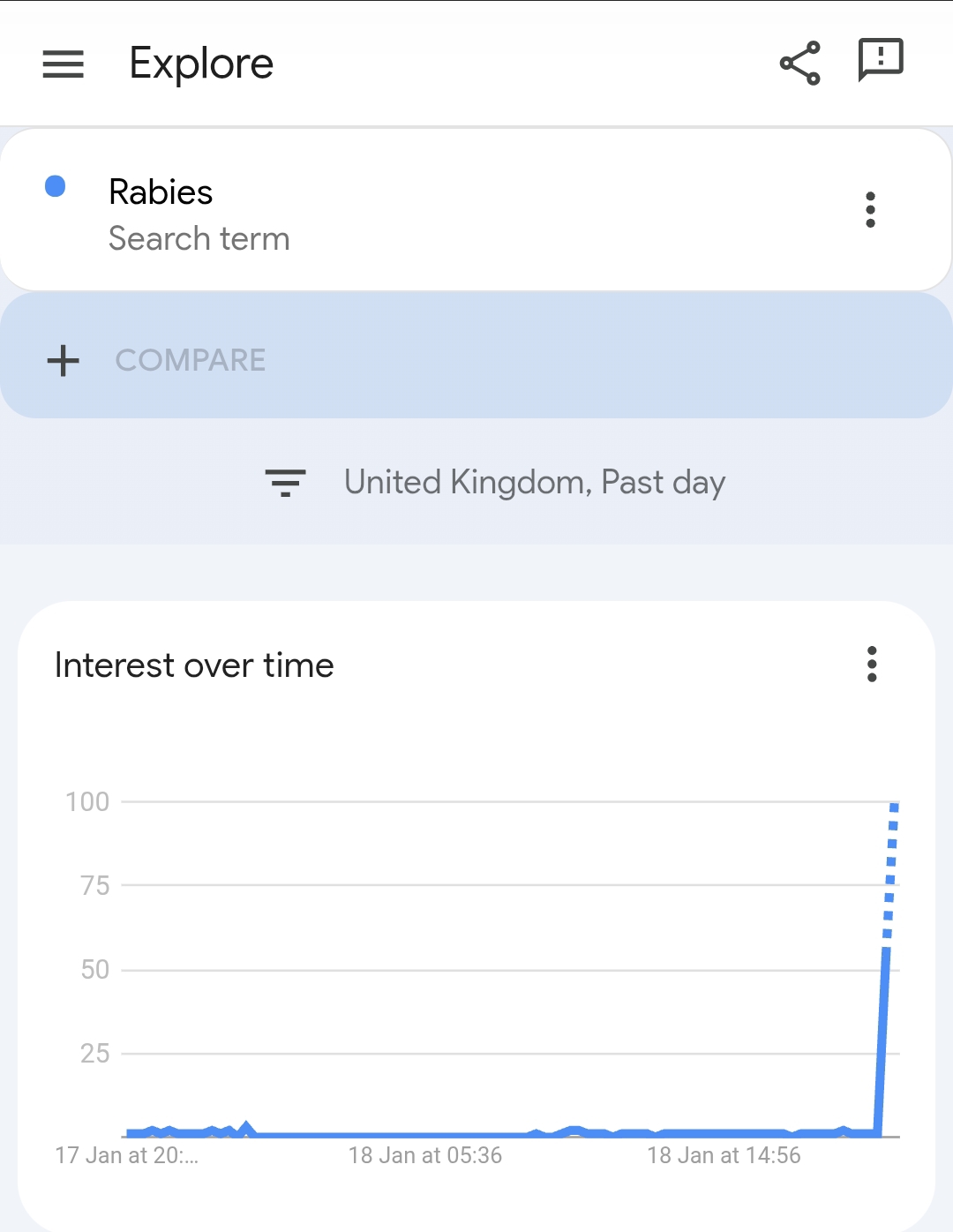953x1232 pixels.
Task: Open Rabies search term three-dot menu
Action: point(870,210)
